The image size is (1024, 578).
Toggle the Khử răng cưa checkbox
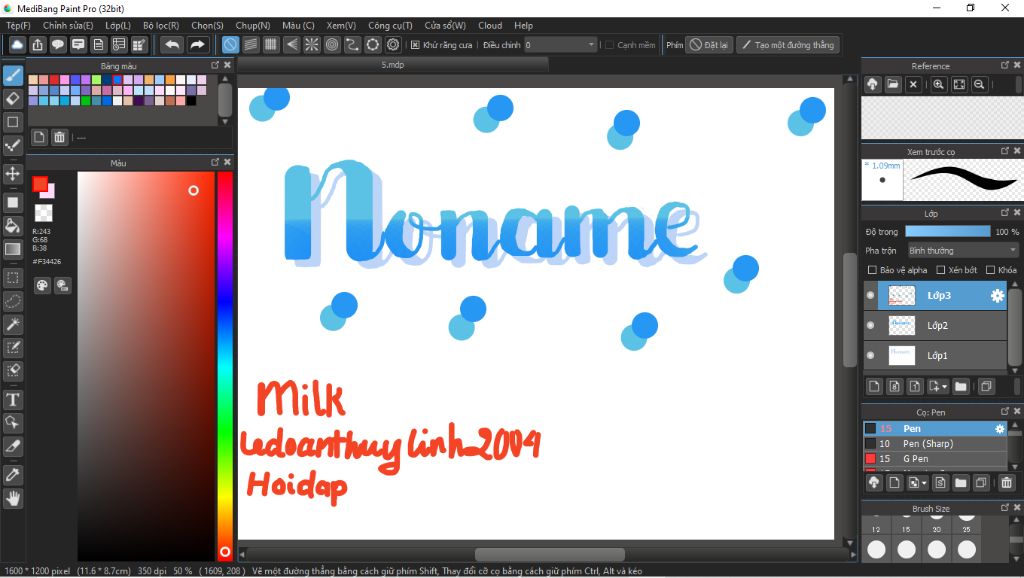click(x=415, y=45)
